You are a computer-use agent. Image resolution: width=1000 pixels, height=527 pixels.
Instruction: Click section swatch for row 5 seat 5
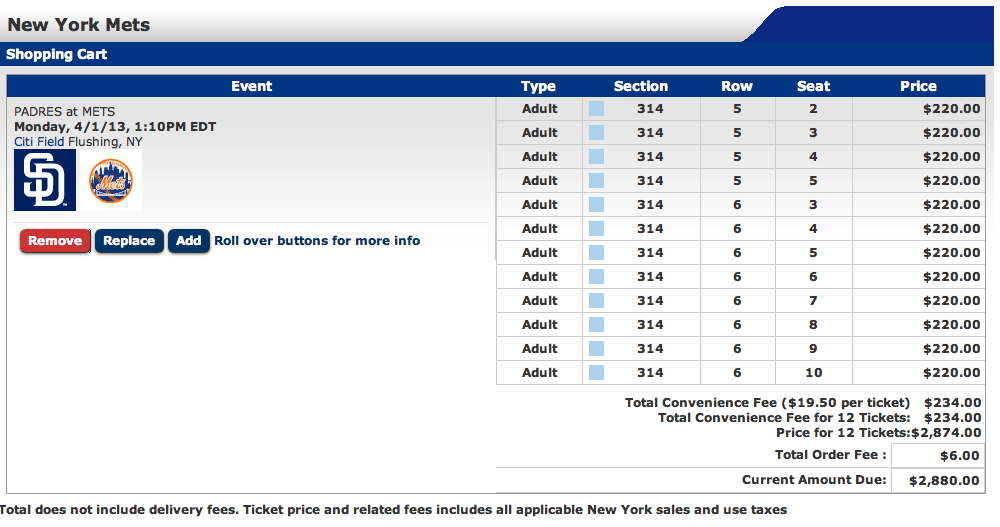pos(596,181)
